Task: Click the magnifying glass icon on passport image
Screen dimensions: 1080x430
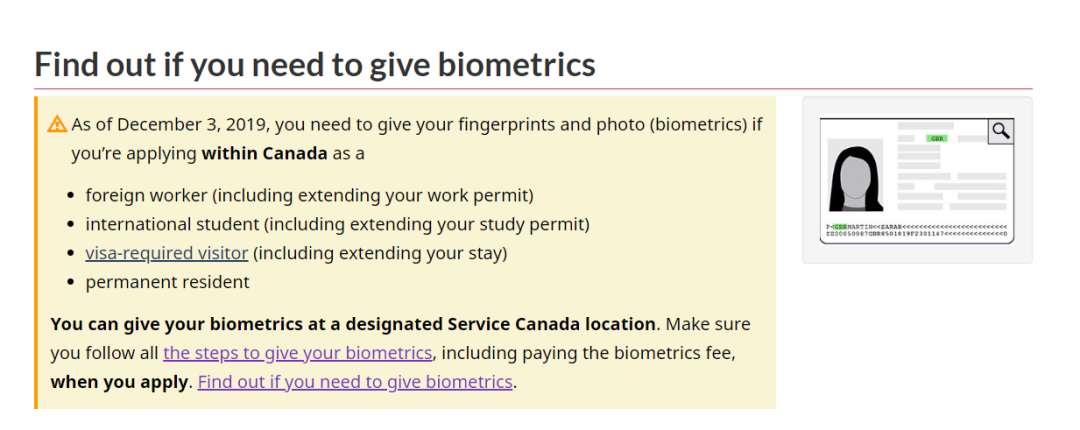Action: [x=1000, y=131]
